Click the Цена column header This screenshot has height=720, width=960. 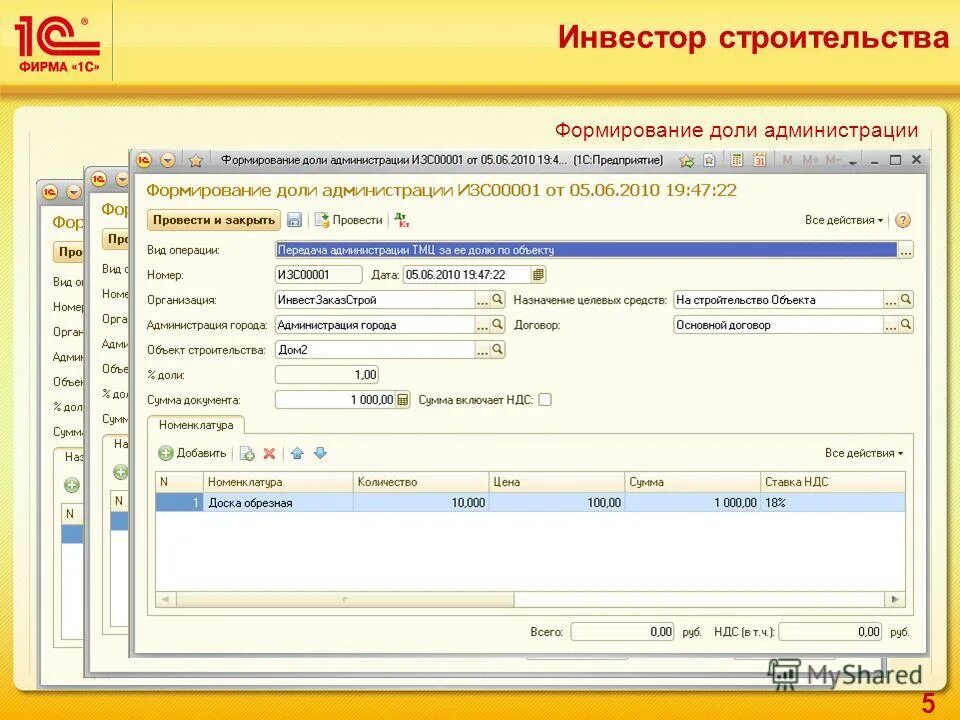pos(557,482)
